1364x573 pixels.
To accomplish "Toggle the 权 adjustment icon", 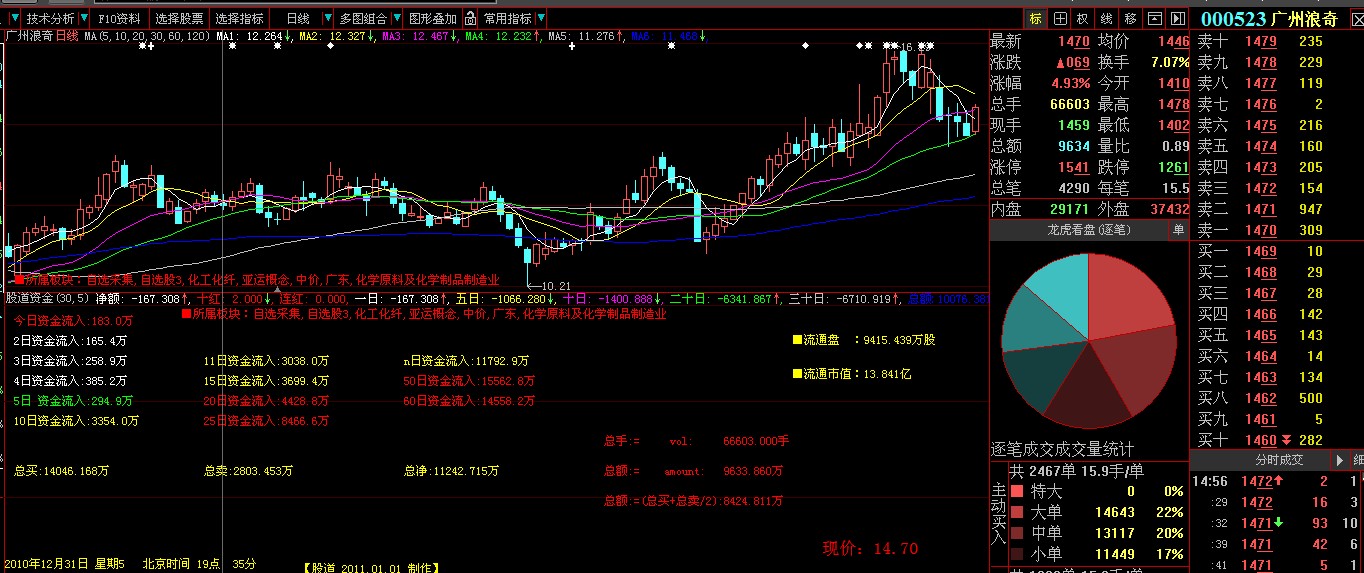I will point(1083,18).
